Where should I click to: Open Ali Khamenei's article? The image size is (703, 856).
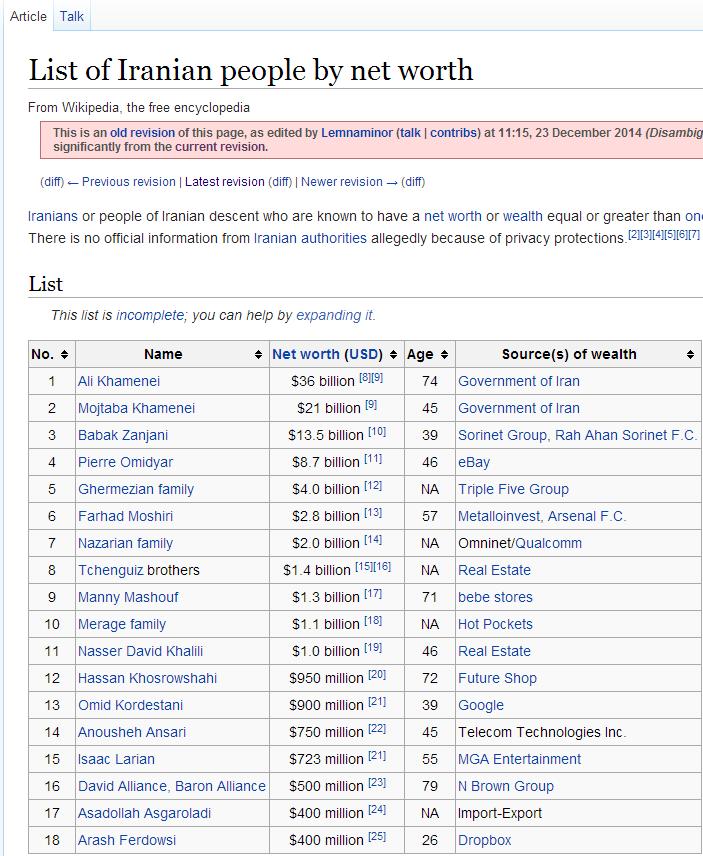point(119,381)
